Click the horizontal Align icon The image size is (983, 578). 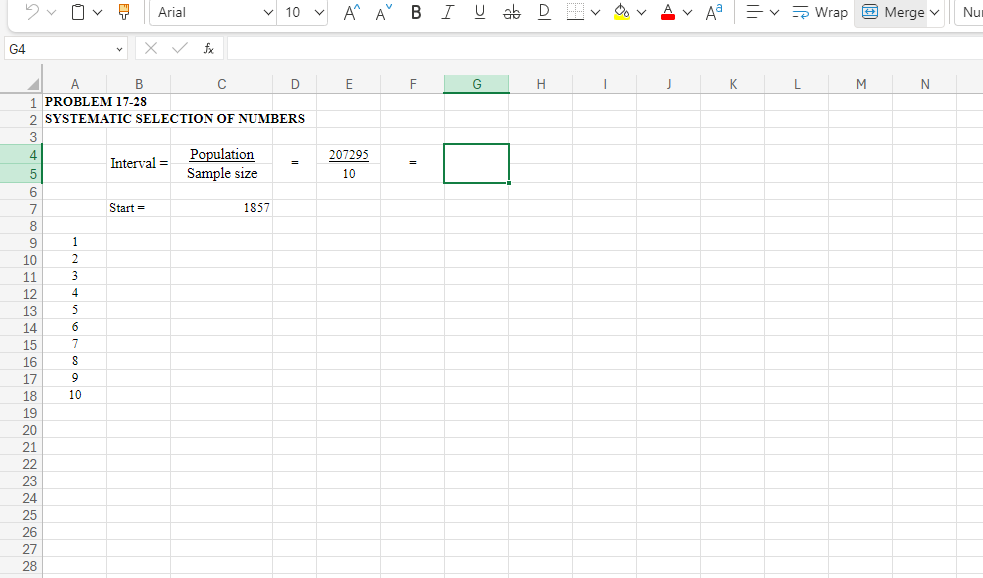pyautogui.click(x=754, y=12)
